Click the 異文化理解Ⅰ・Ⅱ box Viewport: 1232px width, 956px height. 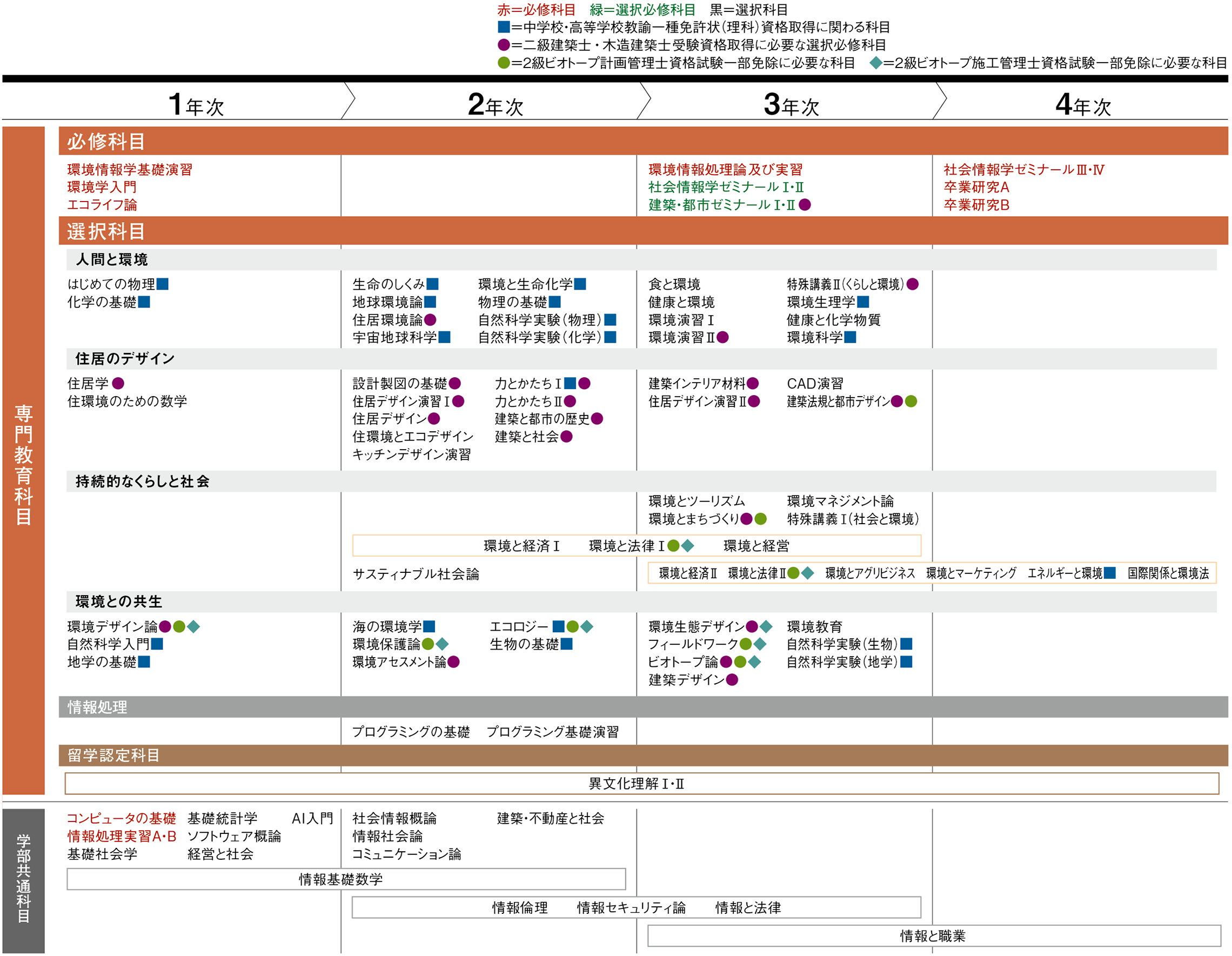(642, 784)
